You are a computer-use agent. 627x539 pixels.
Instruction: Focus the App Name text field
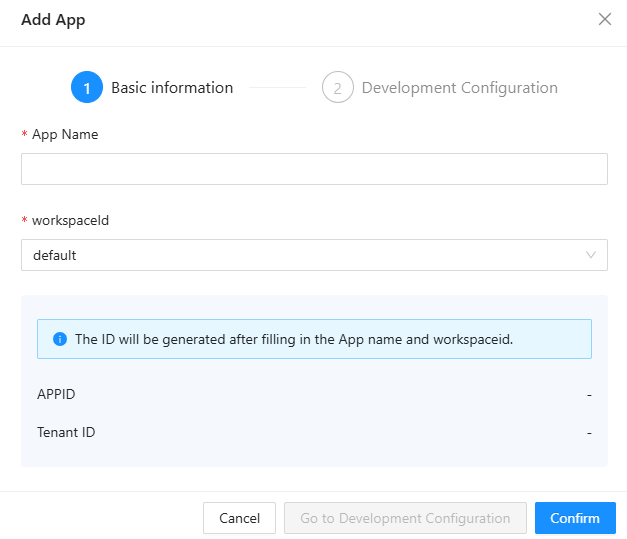tap(314, 169)
